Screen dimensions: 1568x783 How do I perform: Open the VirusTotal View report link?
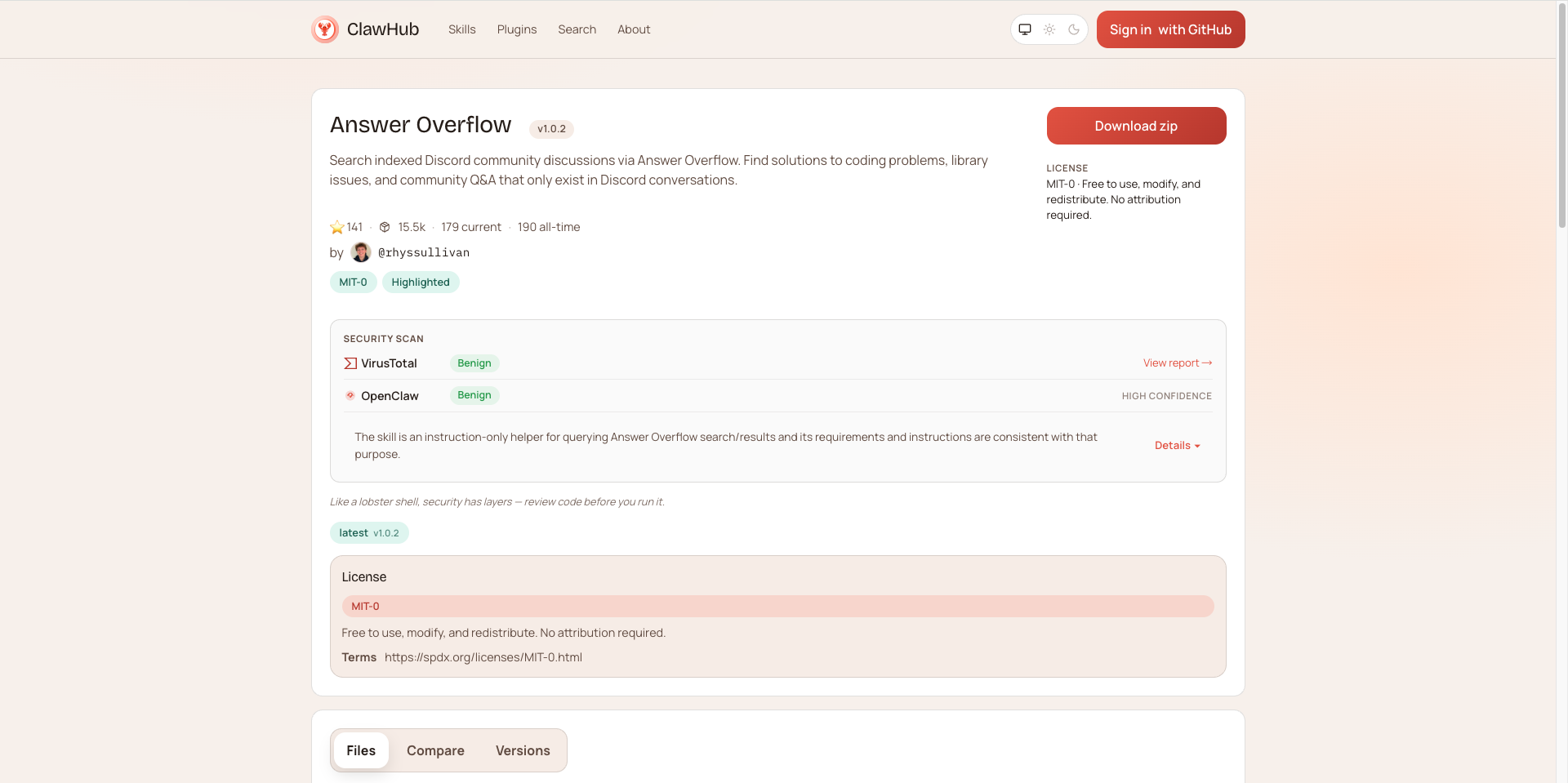[x=1177, y=363]
